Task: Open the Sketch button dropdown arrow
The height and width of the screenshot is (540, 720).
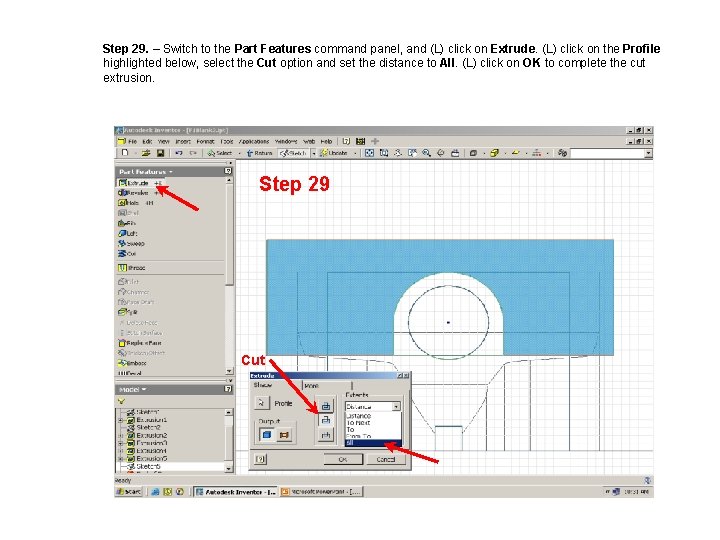Action: click(314, 153)
